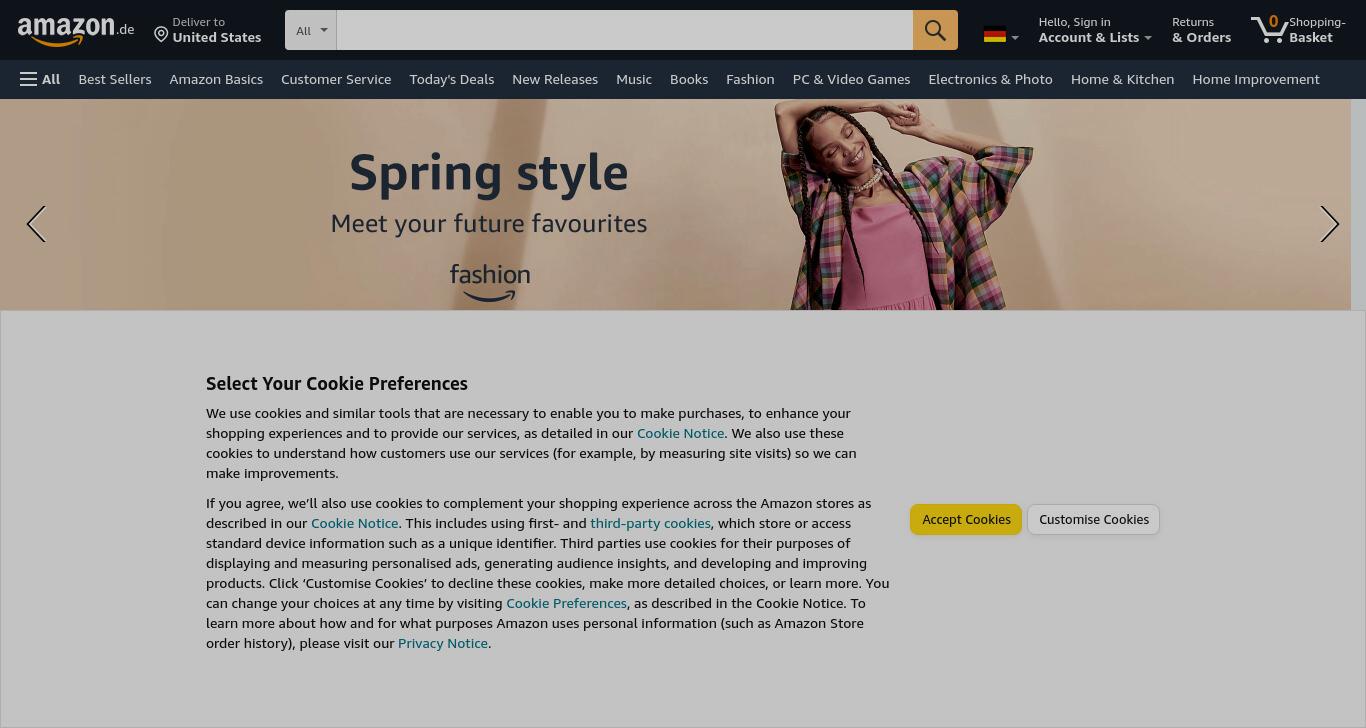This screenshot has width=1366, height=728.
Task: Click into the Amazon search field
Action: [625, 30]
